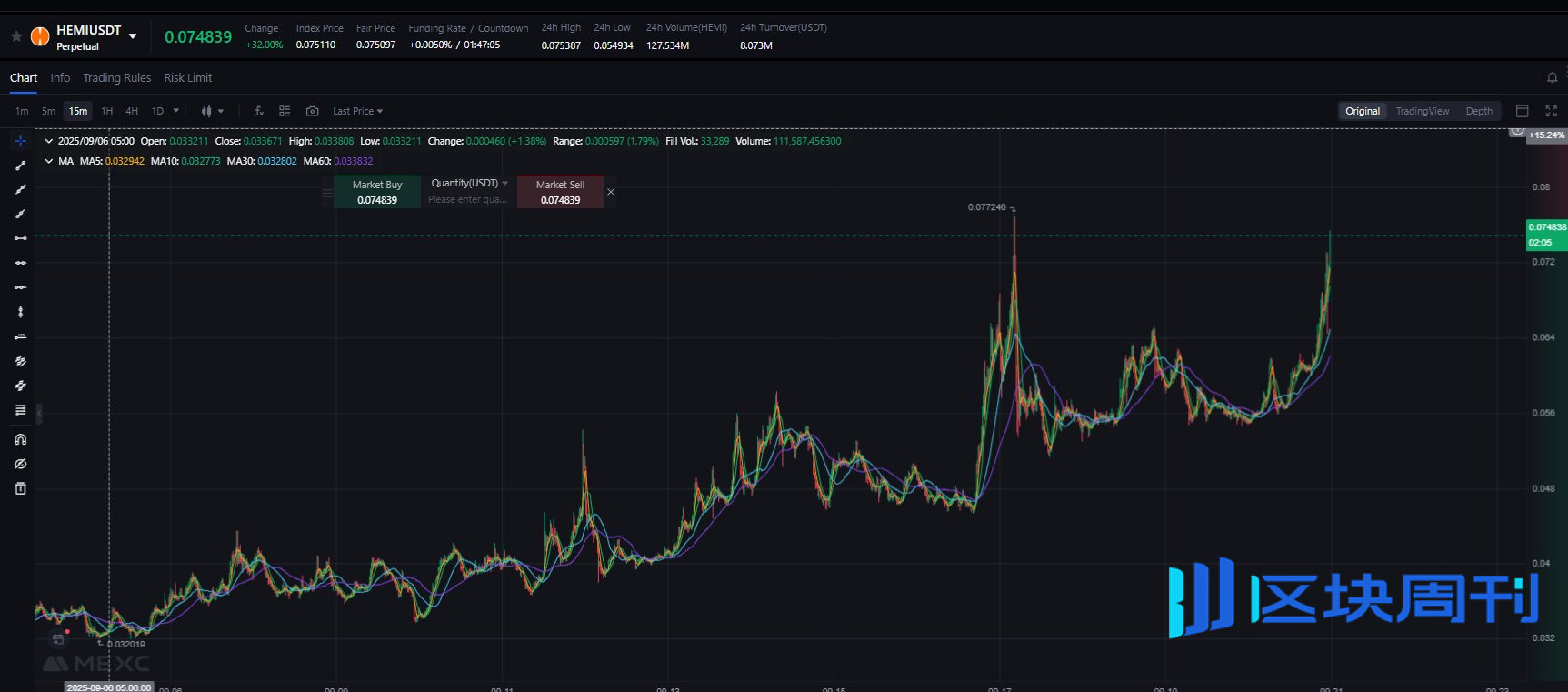Open the Trading Rules tab
This screenshot has width=1568, height=692.
tap(117, 78)
